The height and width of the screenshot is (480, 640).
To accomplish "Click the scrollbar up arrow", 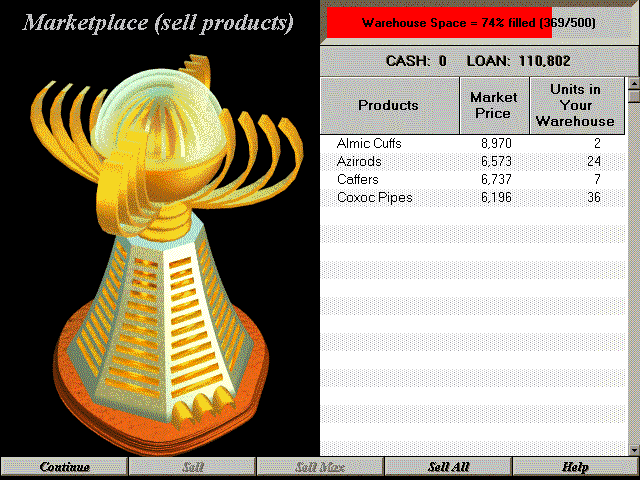I will click(x=632, y=87).
